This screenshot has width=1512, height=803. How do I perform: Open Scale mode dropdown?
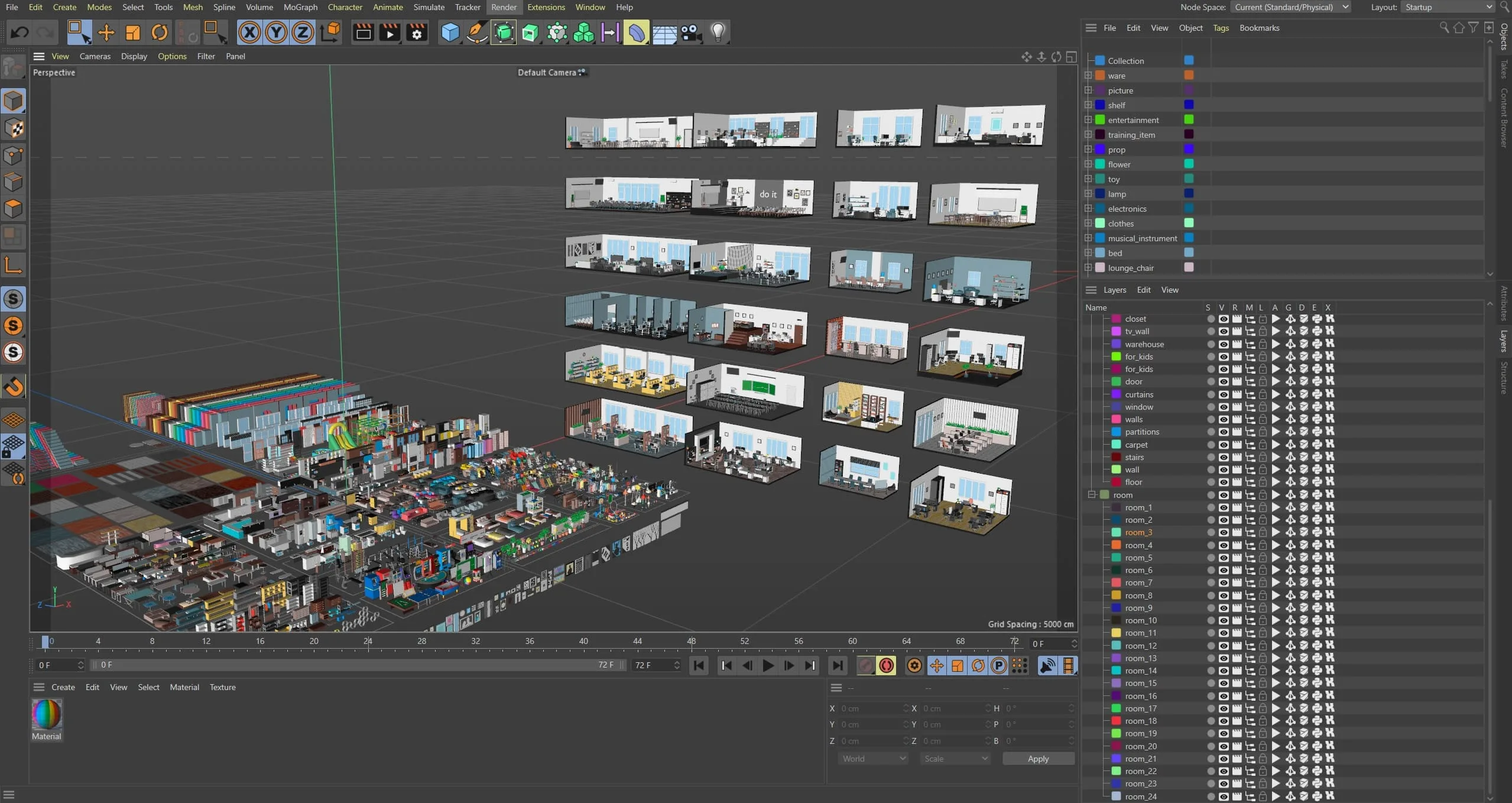pos(955,759)
